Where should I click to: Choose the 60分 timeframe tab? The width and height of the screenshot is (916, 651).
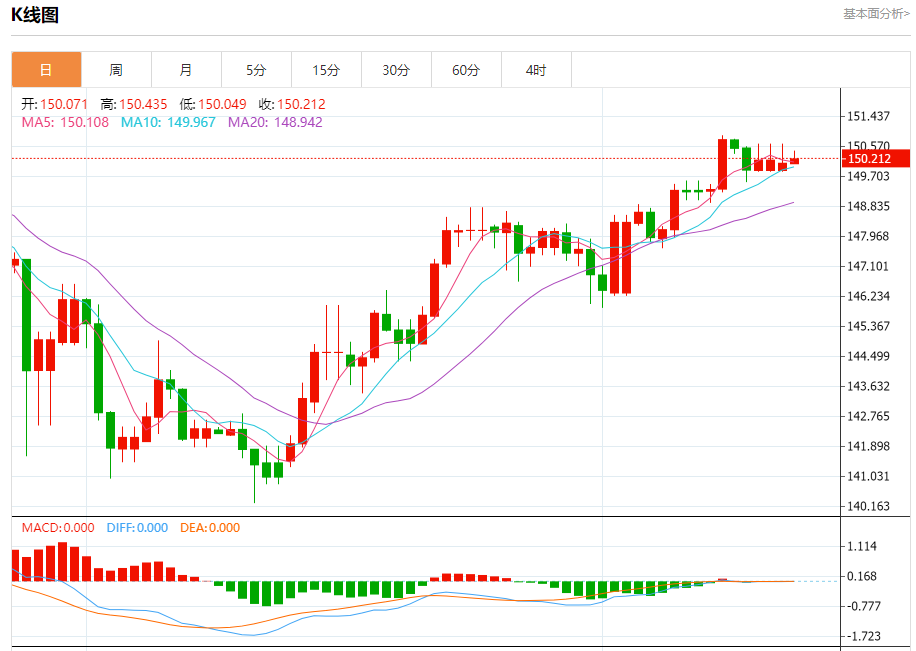[466, 70]
